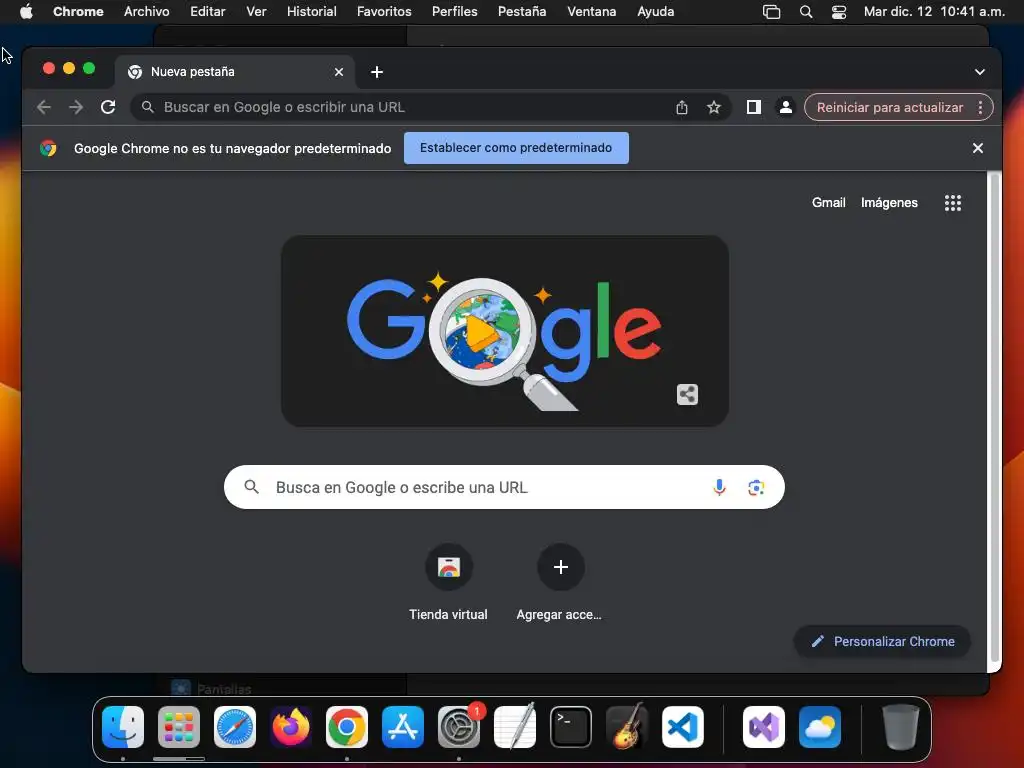Click the back navigation arrow
This screenshot has height=768, width=1024.
pos(44,107)
